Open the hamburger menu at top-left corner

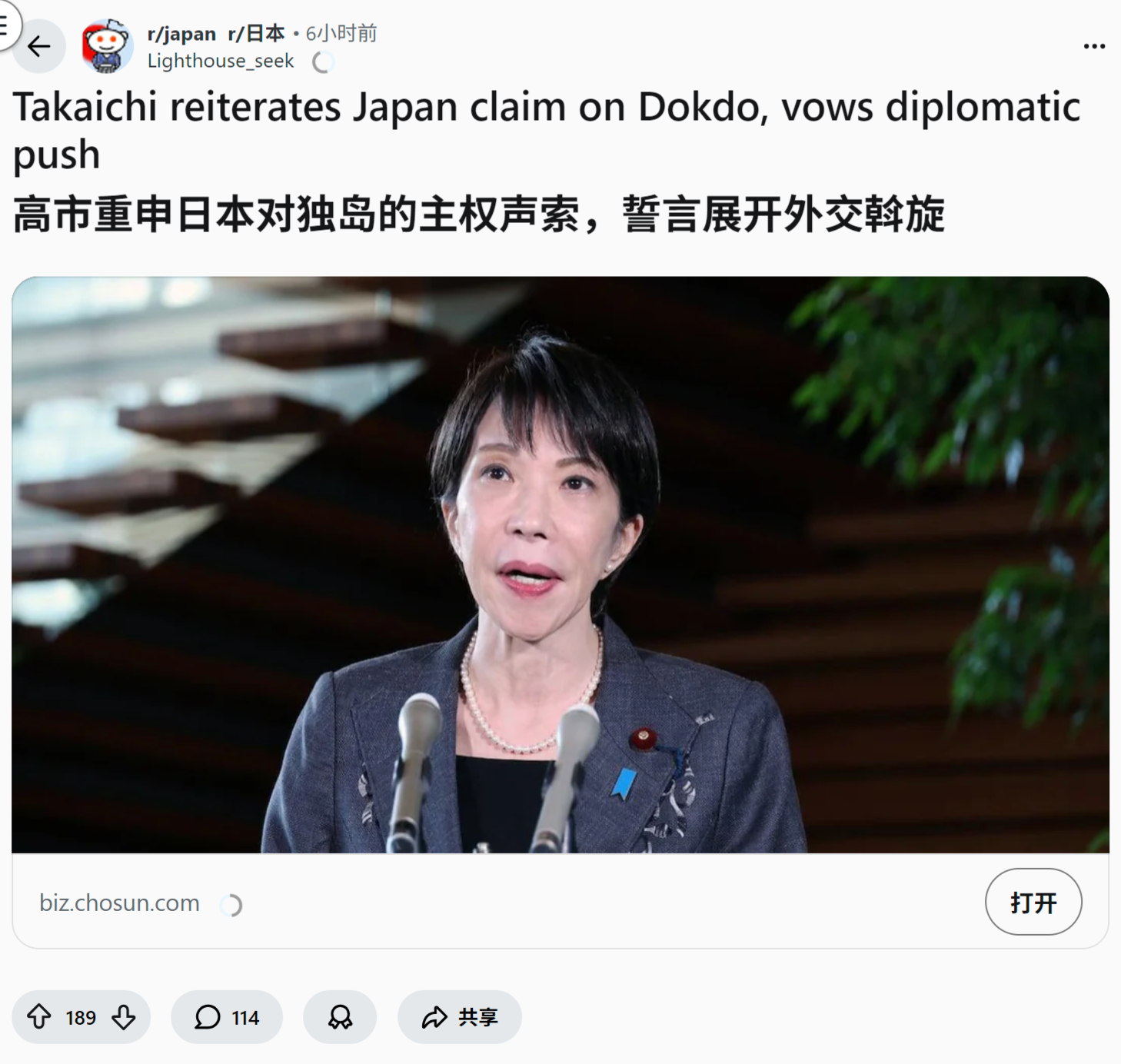click(x=5, y=25)
